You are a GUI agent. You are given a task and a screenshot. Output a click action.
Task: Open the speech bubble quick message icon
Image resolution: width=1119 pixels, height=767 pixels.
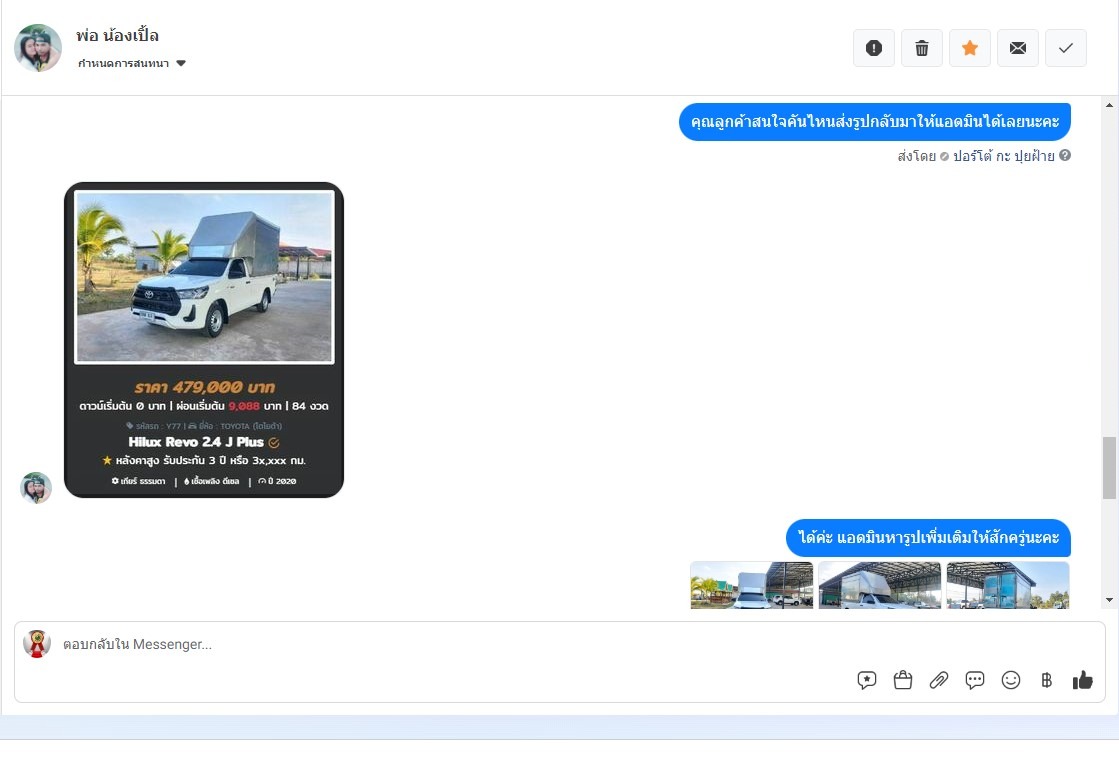pos(975,680)
